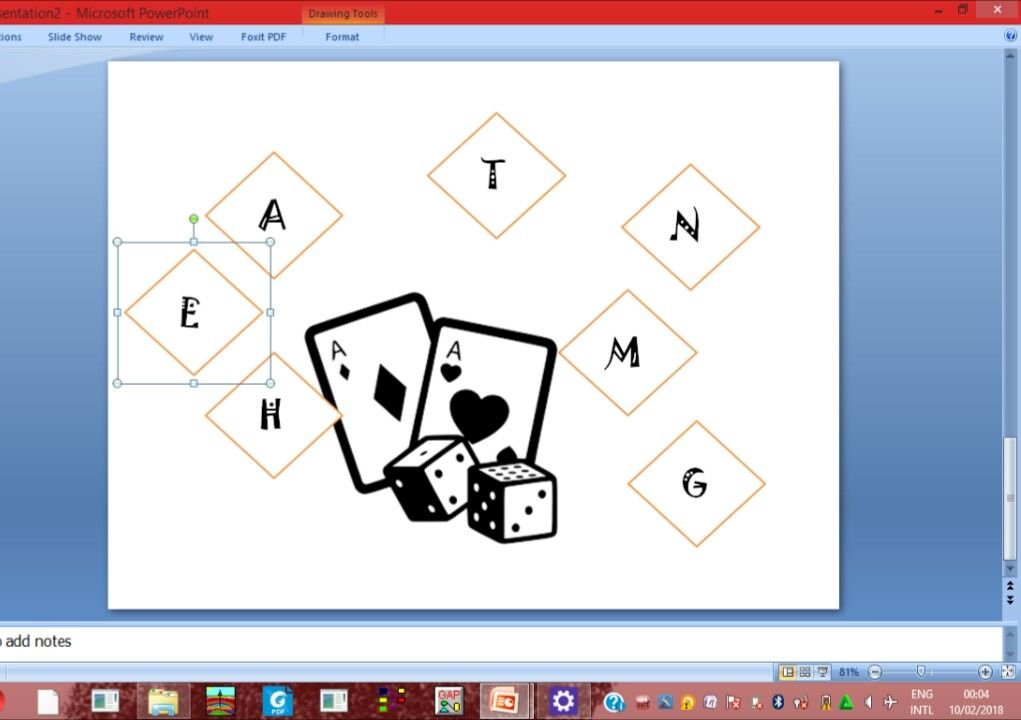Go to previous slide double-arrow button

tap(1010, 587)
